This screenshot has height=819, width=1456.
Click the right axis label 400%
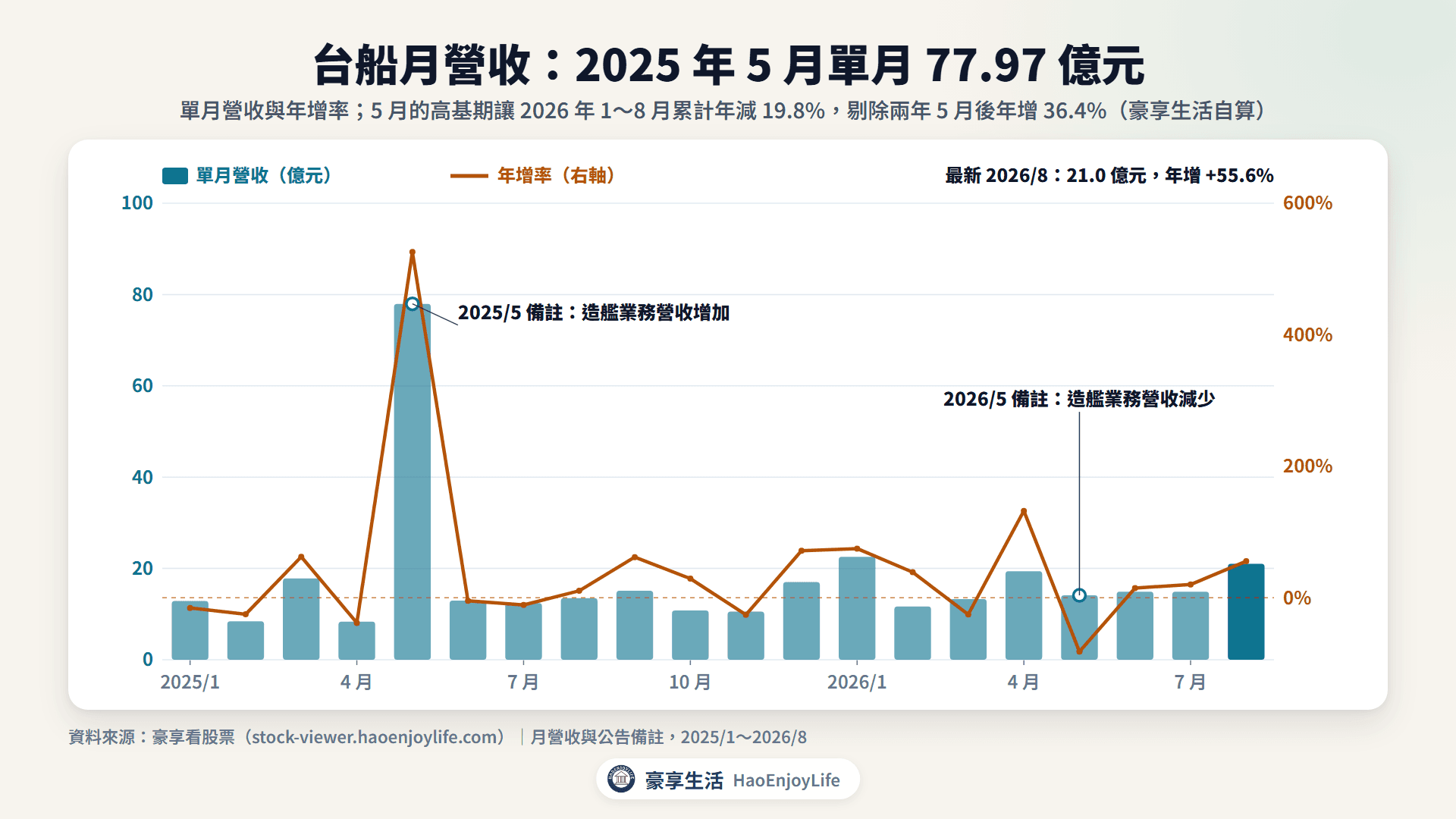[1307, 334]
